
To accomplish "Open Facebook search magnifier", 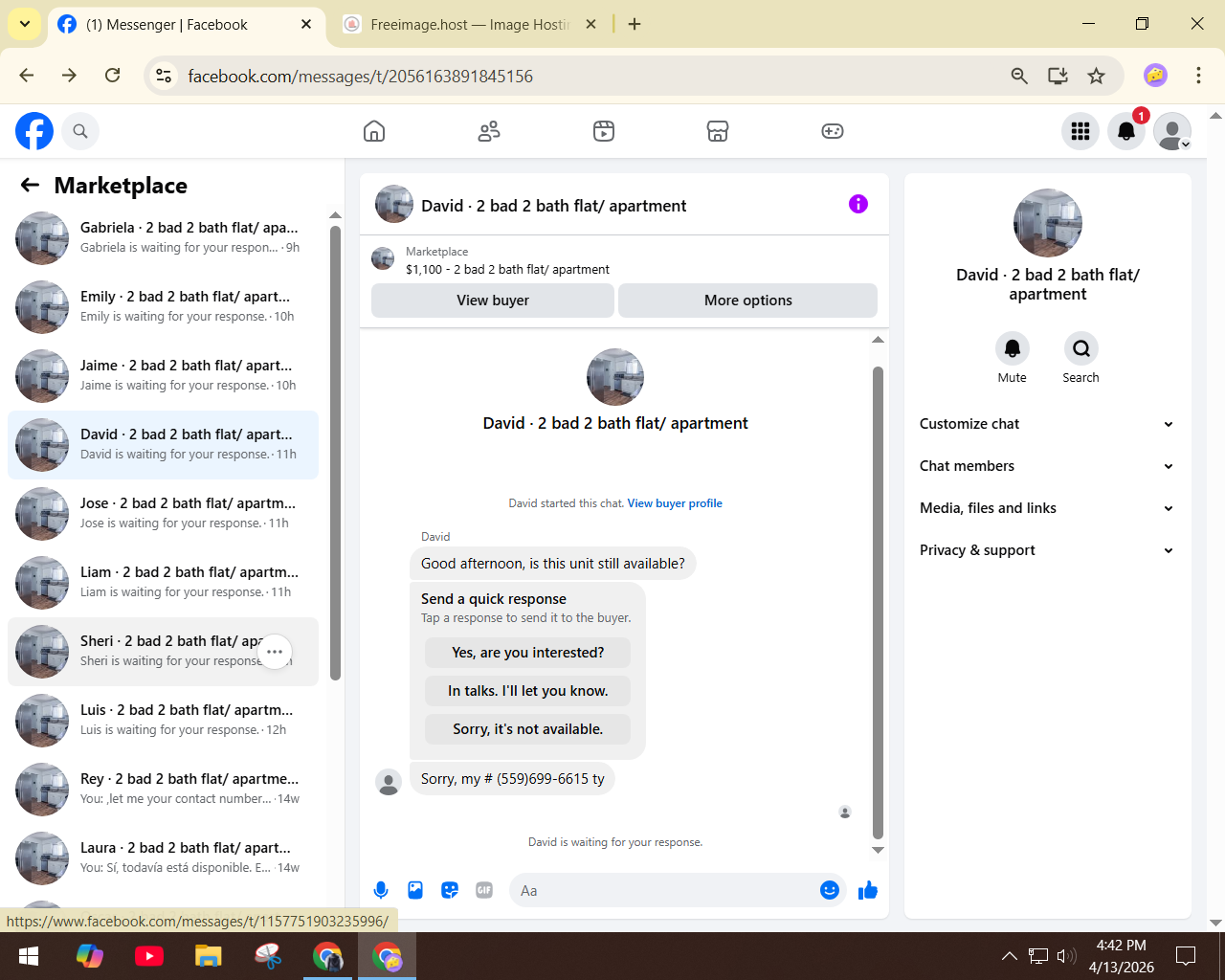I will 80,131.
